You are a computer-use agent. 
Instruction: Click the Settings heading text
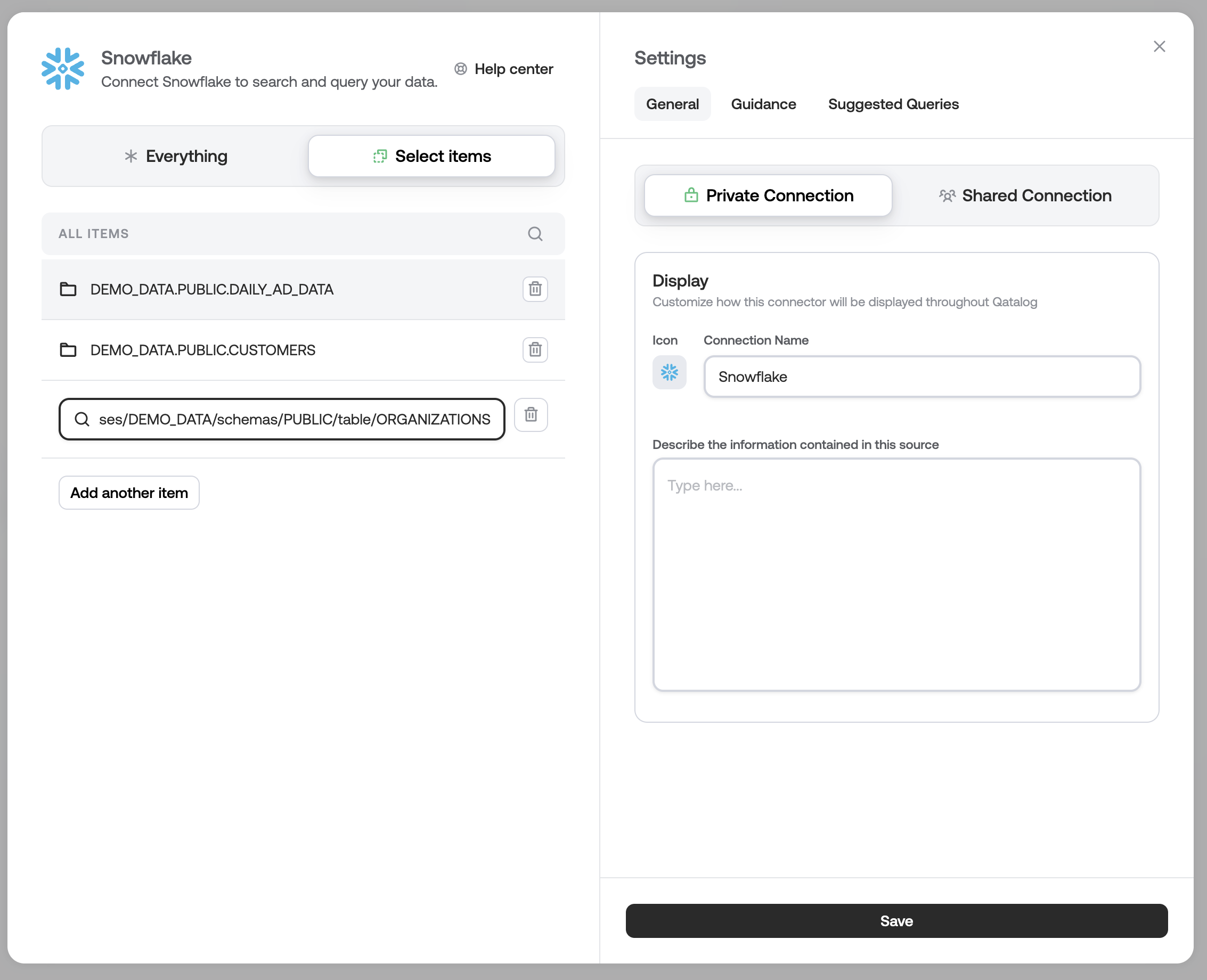pos(670,58)
